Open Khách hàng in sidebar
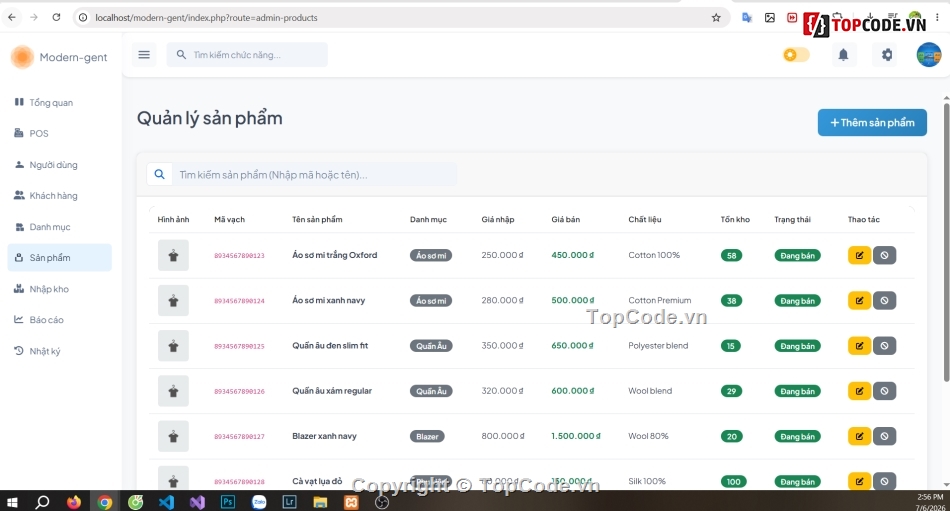 59,196
